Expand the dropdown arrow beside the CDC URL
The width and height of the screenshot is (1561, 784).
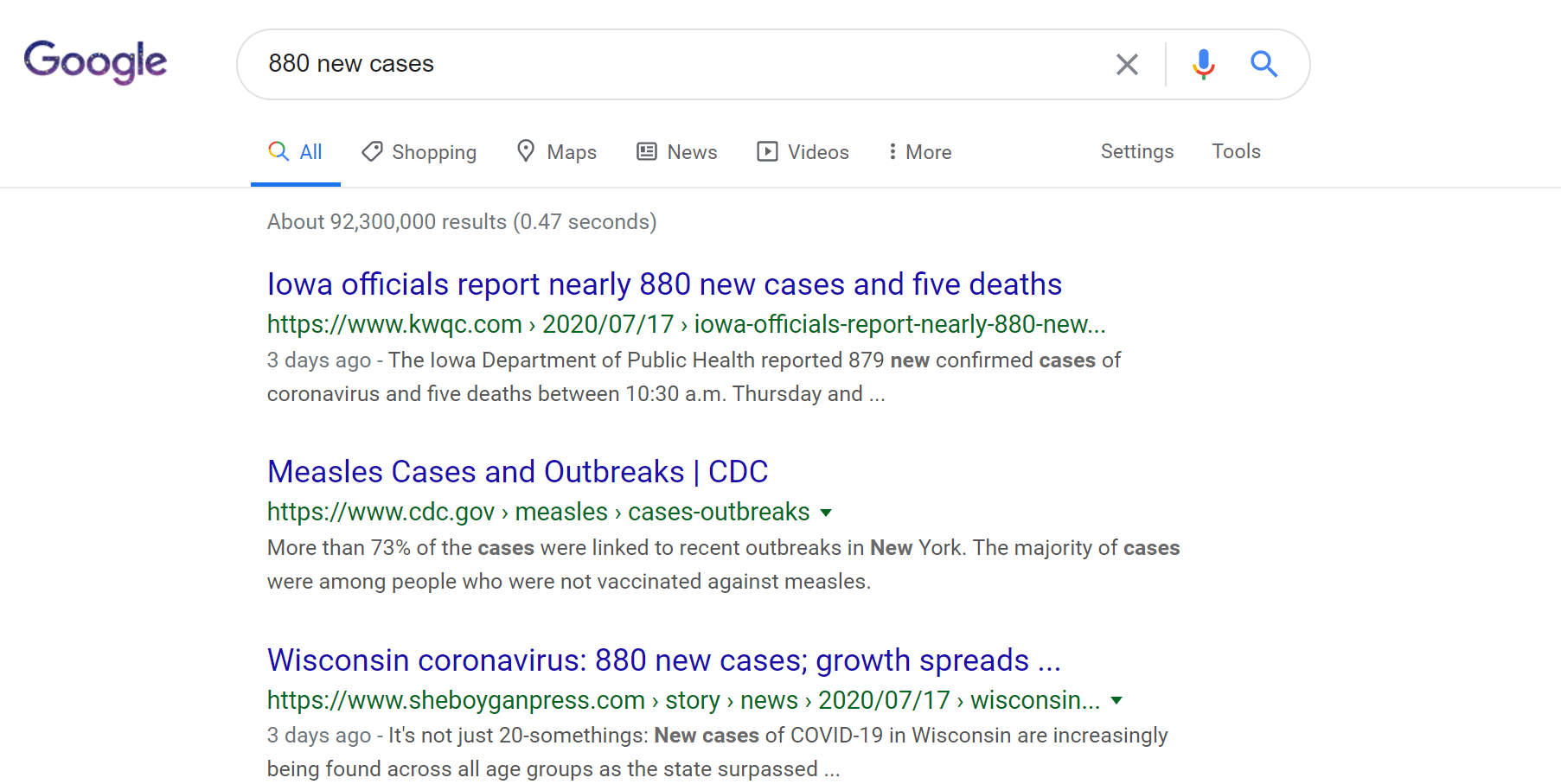(x=826, y=513)
